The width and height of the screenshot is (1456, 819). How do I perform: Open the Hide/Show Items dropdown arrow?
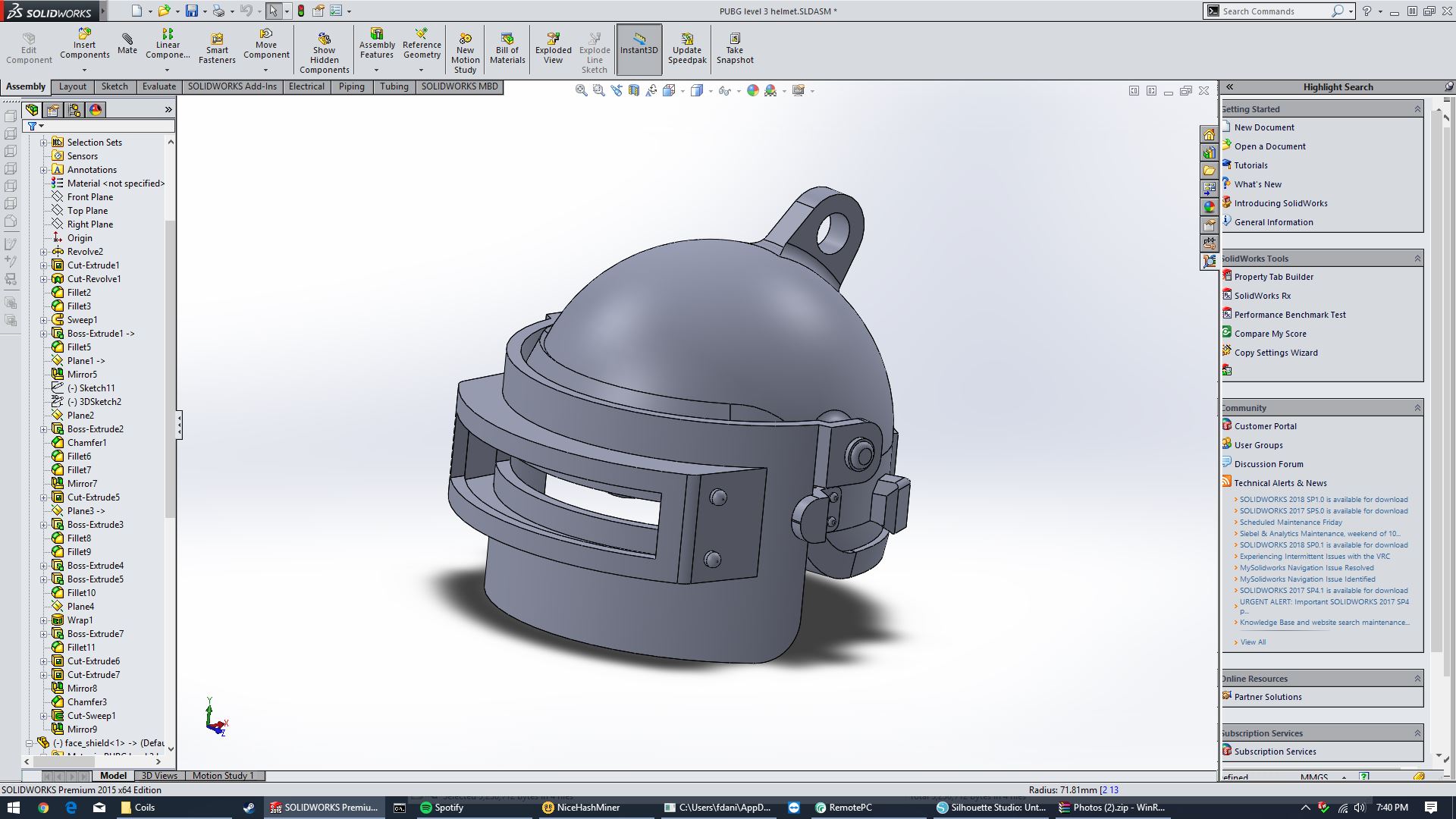point(739,91)
